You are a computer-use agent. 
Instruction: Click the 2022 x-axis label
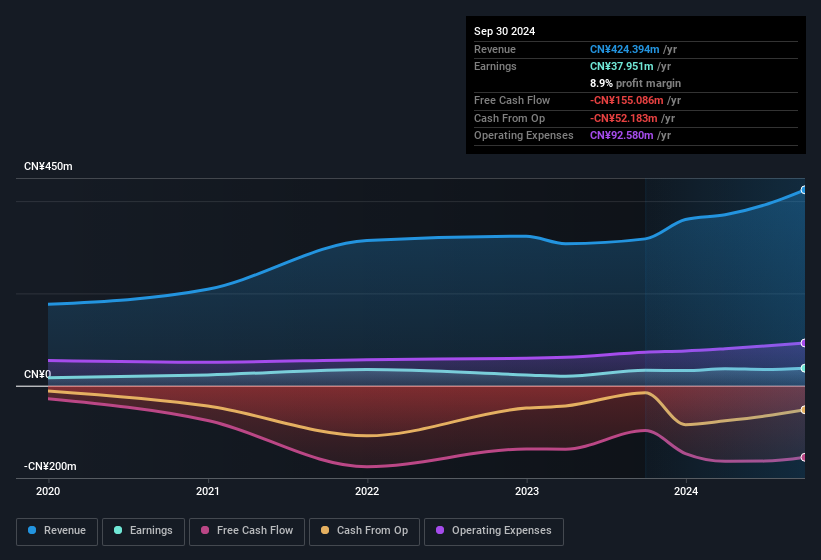367,491
